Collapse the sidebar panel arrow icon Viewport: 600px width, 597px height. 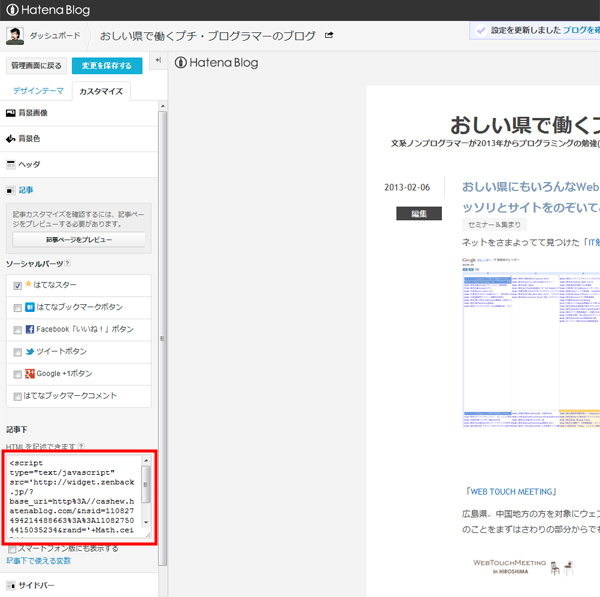pyautogui.click(x=158, y=60)
